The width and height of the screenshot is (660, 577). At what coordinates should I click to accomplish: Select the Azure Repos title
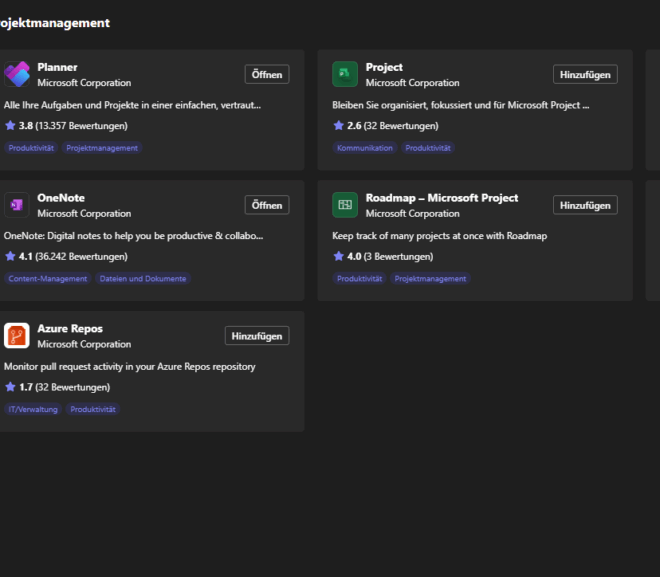point(70,329)
